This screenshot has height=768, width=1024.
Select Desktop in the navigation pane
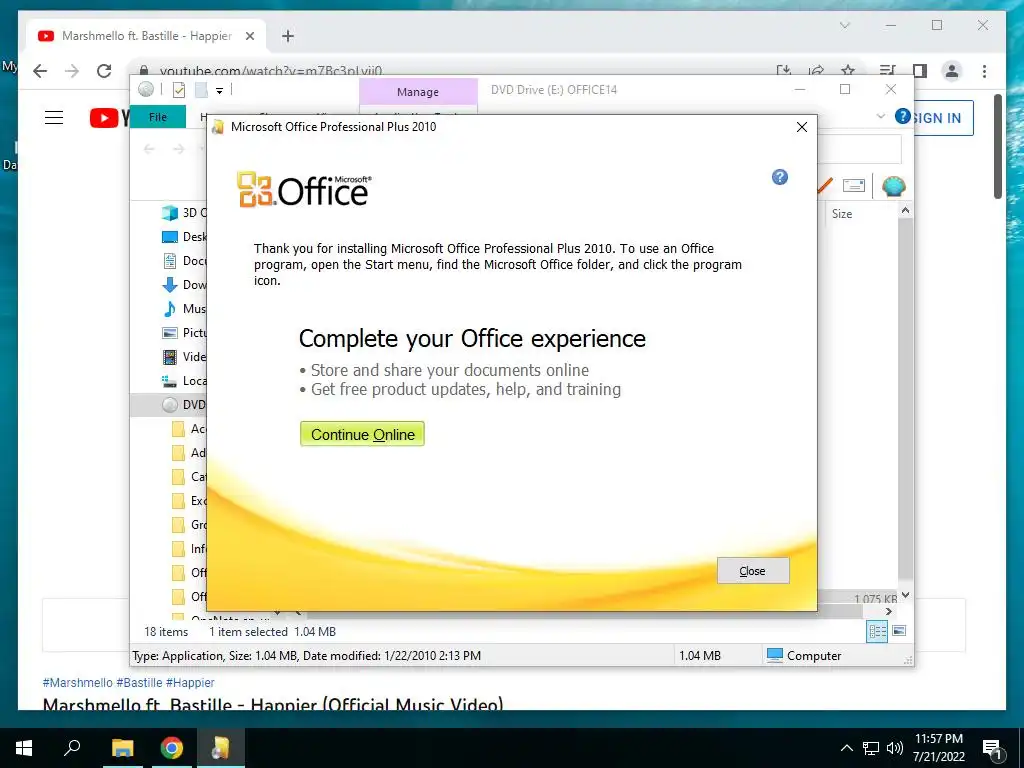click(185, 237)
